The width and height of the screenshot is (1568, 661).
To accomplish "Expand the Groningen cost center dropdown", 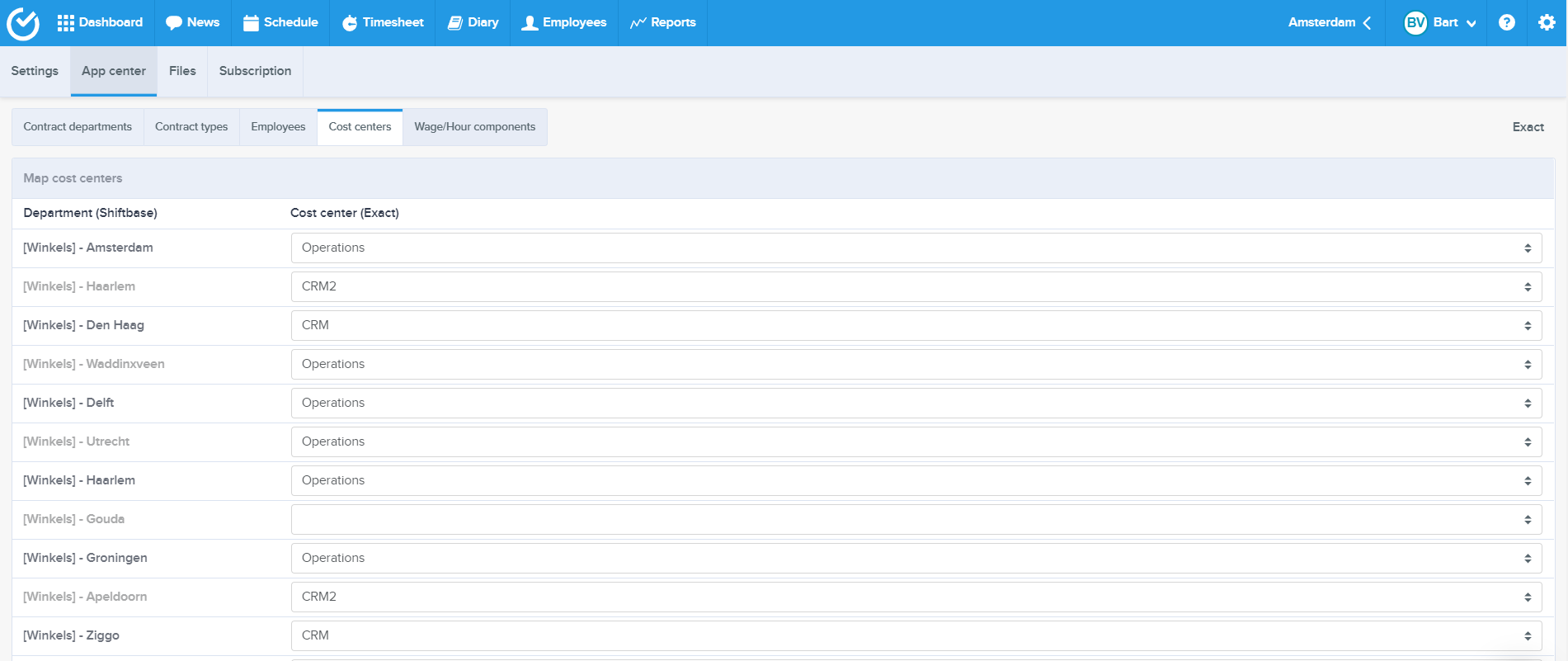I will point(916,559).
